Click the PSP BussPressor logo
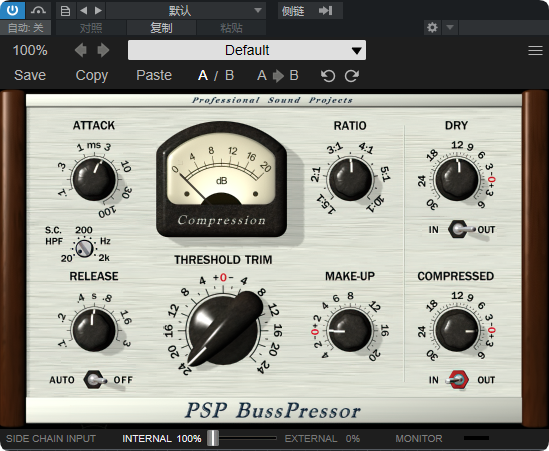549x451 pixels. pyautogui.click(x=272, y=410)
